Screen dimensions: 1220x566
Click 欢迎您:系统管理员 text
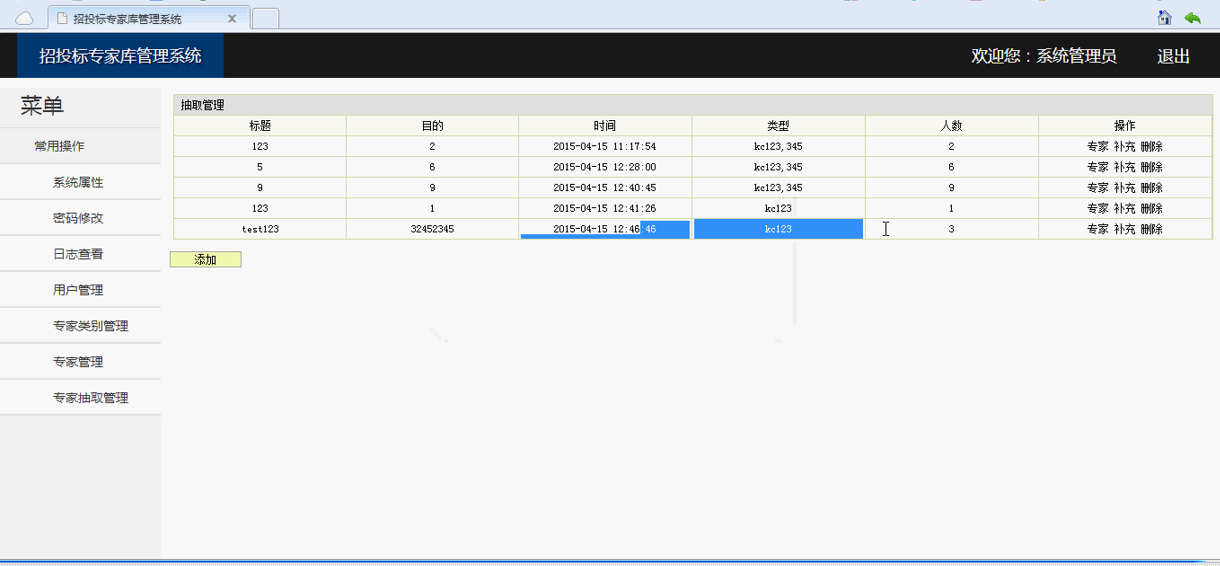(1043, 56)
